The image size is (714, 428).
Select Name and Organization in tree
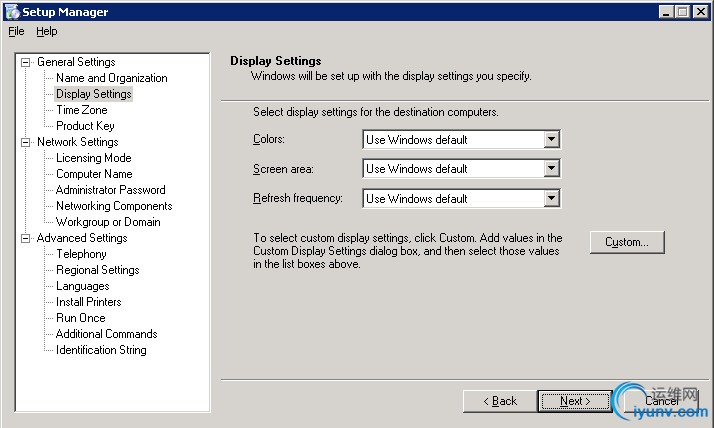coord(111,78)
